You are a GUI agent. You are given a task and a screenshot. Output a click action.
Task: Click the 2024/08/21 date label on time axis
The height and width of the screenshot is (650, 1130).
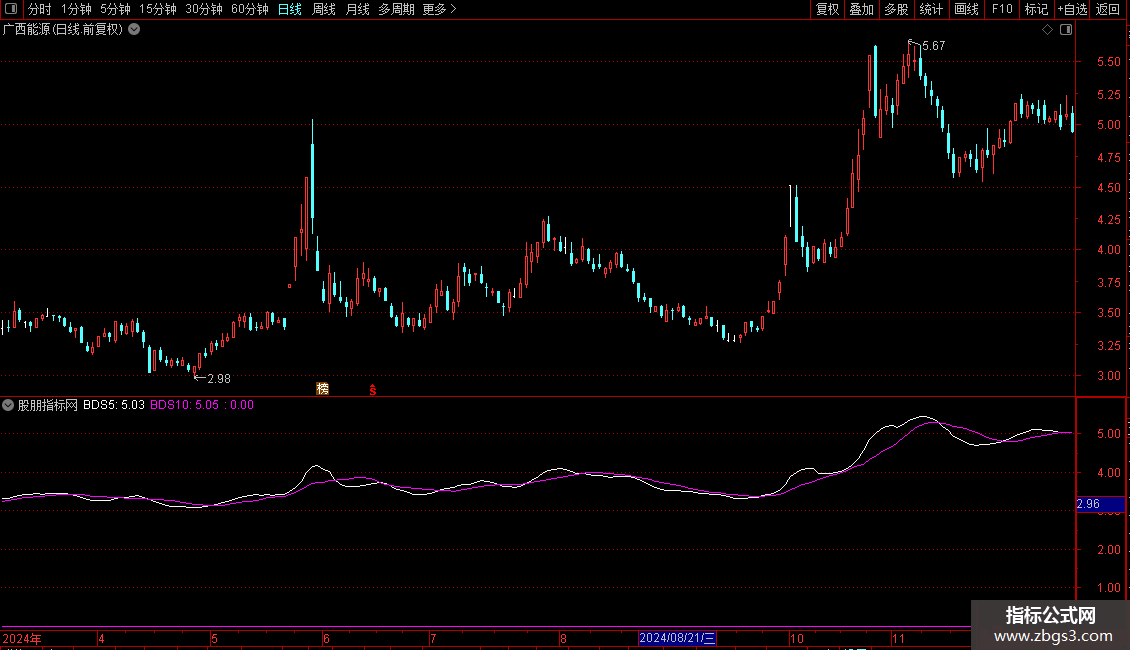point(677,638)
